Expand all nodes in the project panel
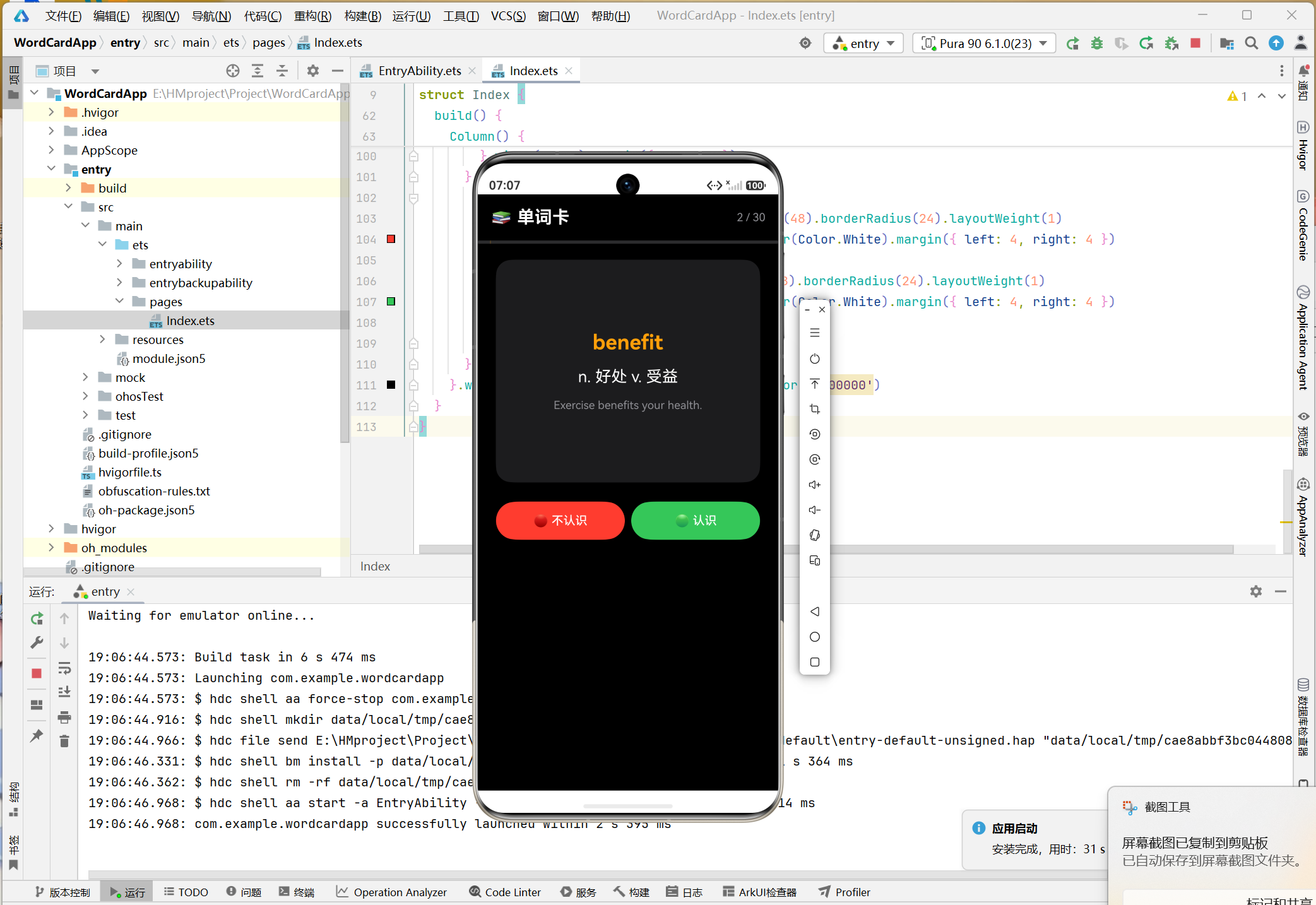Image resolution: width=1316 pixels, height=905 pixels. [x=258, y=71]
